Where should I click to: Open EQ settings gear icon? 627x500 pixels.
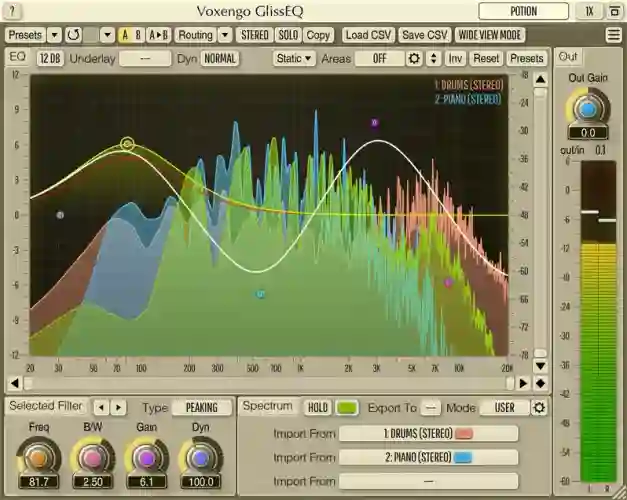click(414, 59)
